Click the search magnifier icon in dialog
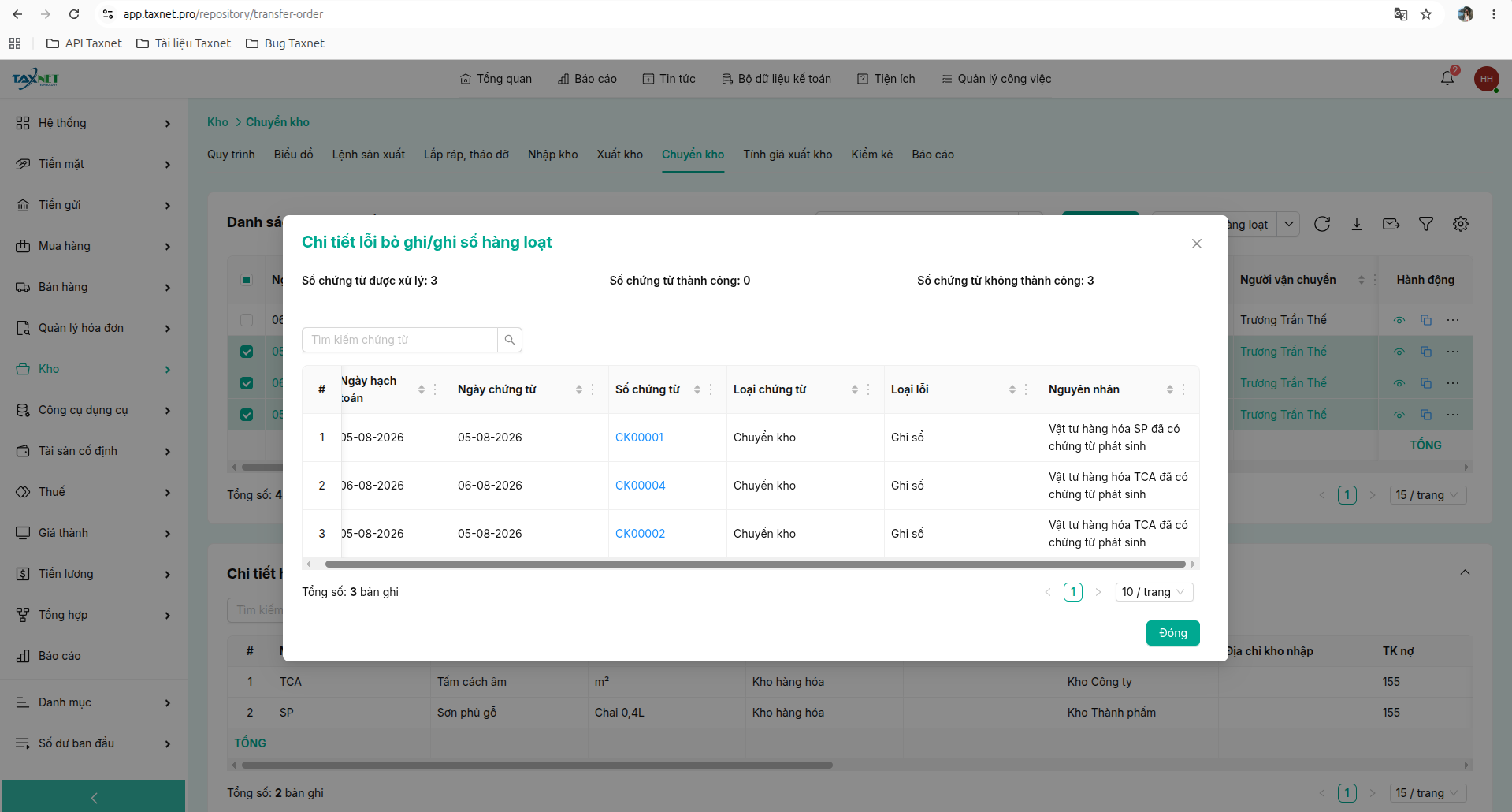1512x812 pixels. pos(510,340)
